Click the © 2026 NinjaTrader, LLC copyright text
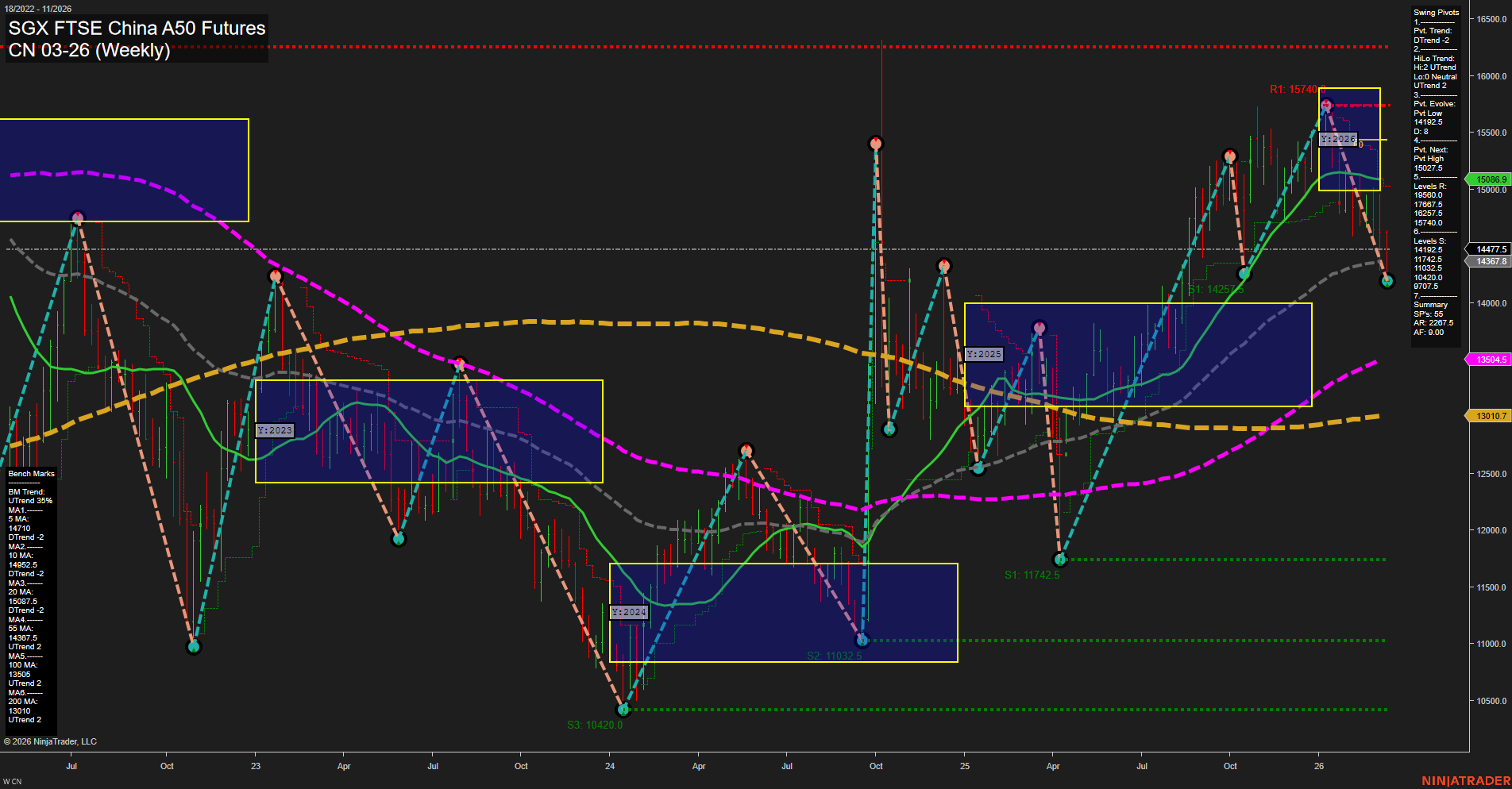The height and width of the screenshot is (789, 1512). (x=52, y=741)
